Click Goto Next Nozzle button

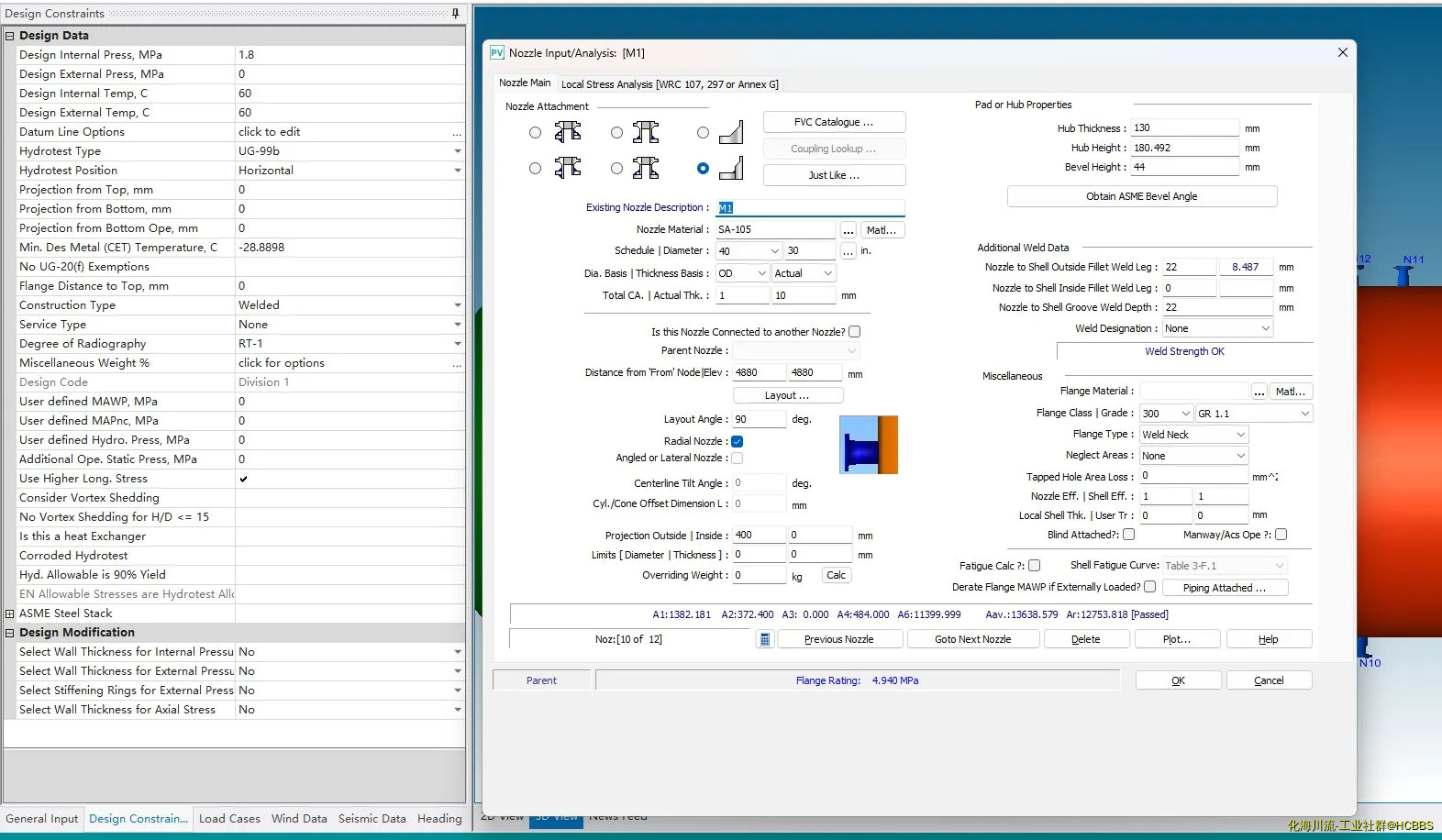tap(973, 639)
